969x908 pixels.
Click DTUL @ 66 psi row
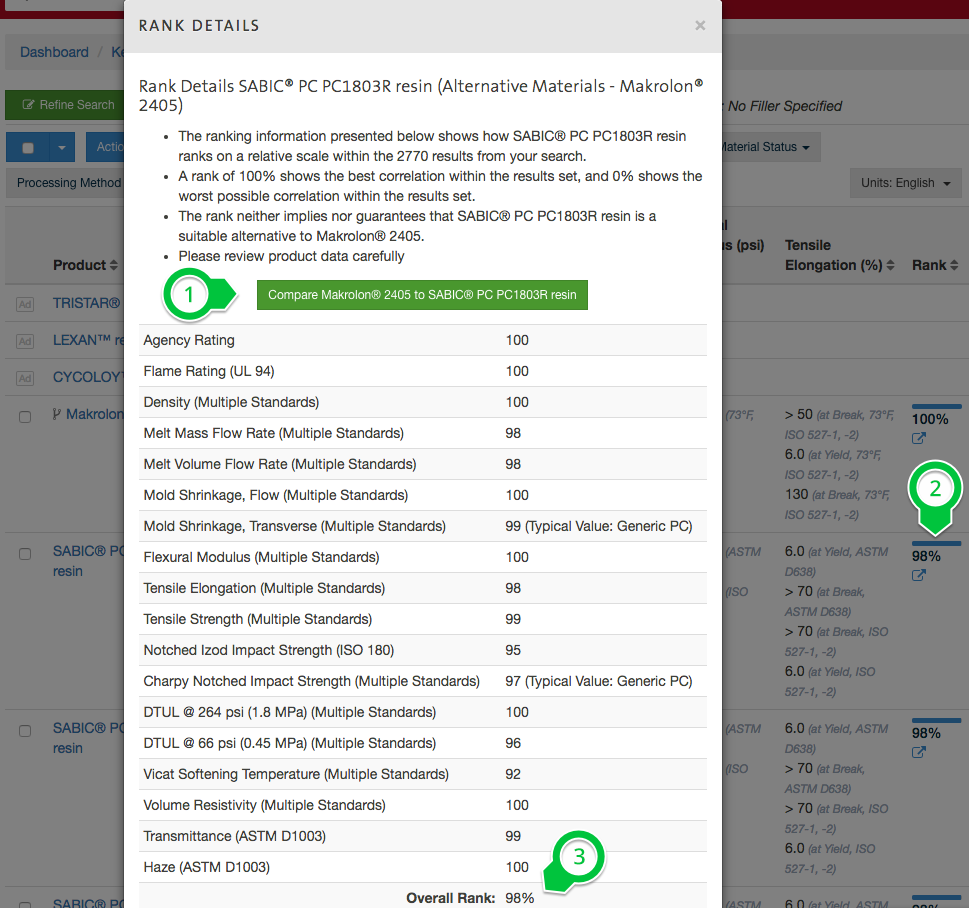[423, 743]
